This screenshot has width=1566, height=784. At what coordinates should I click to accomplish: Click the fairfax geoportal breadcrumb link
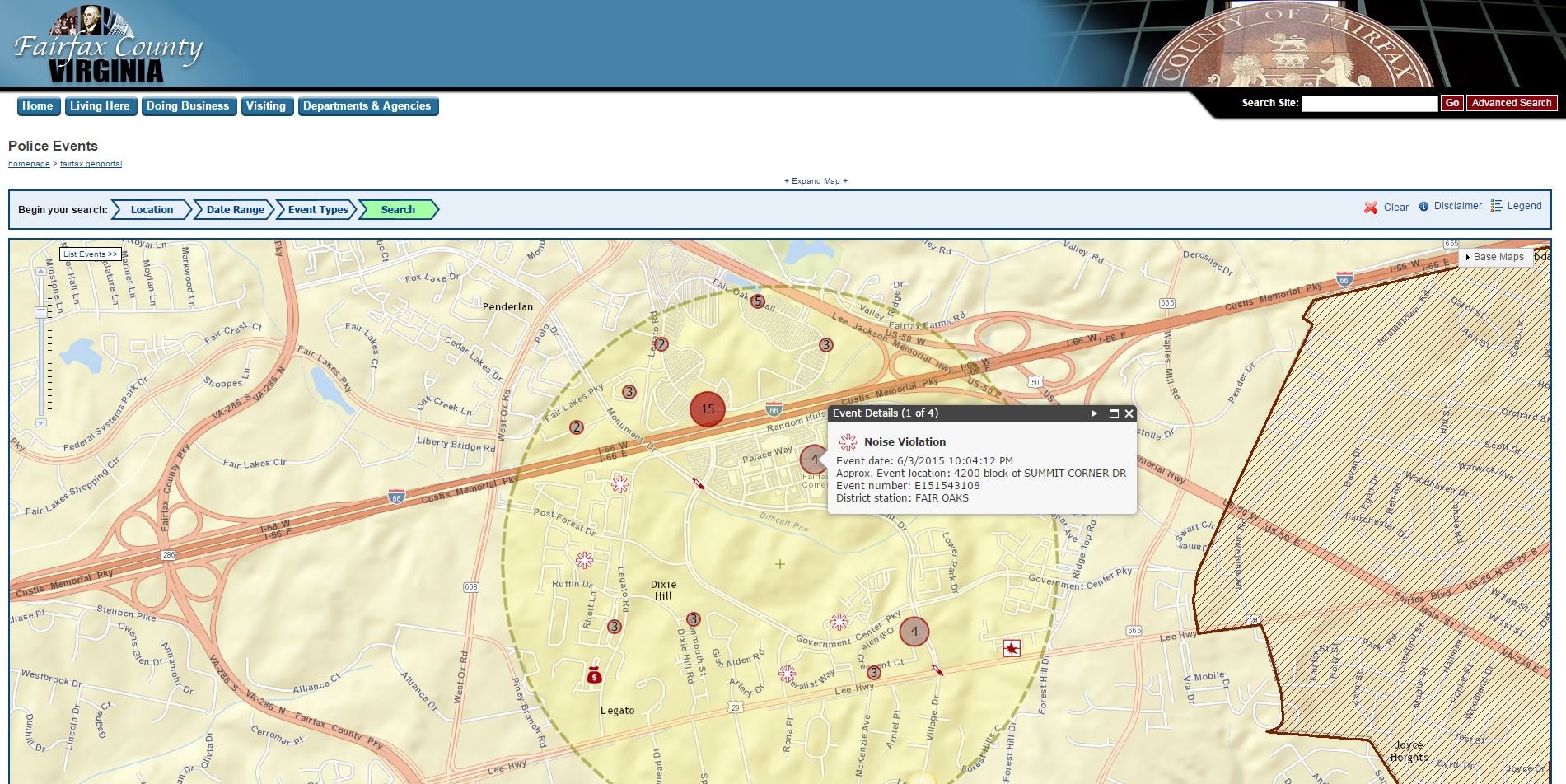pyautogui.click(x=91, y=163)
